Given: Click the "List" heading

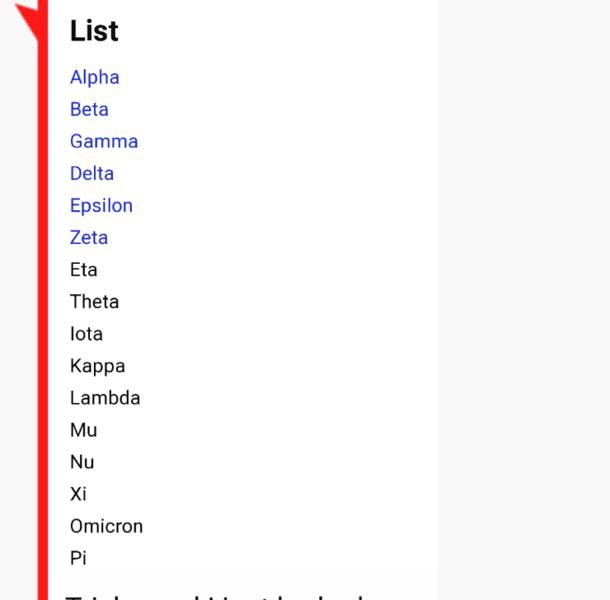Looking at the screenshot, I should 94,31.
